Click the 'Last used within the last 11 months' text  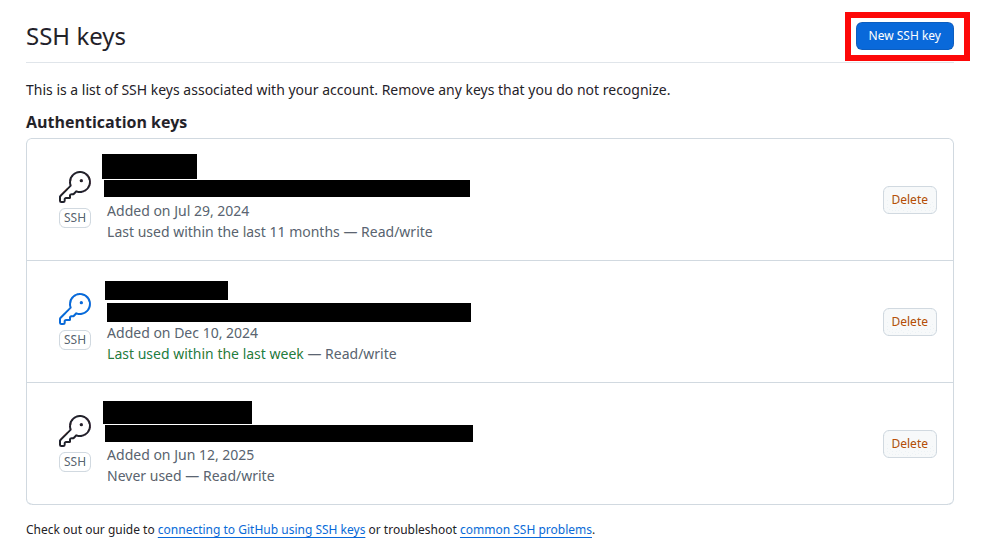[x=223, y=232]
